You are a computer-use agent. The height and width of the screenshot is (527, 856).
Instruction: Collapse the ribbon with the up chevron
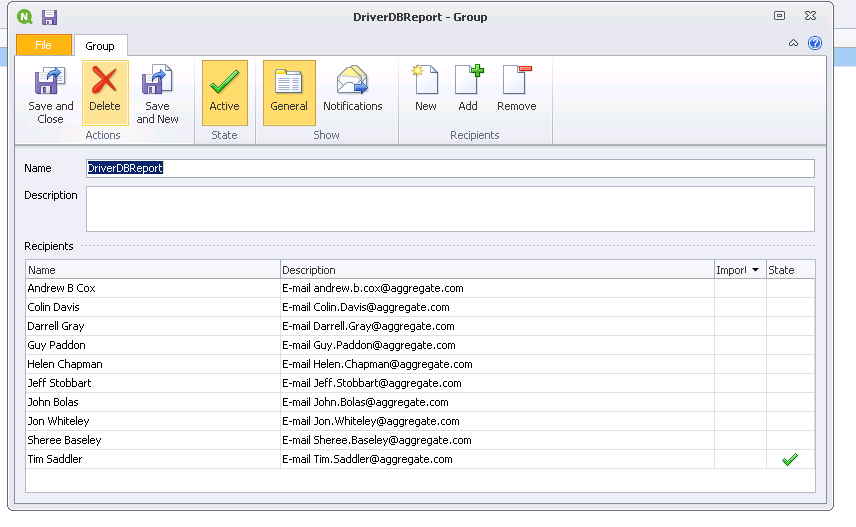793,43
